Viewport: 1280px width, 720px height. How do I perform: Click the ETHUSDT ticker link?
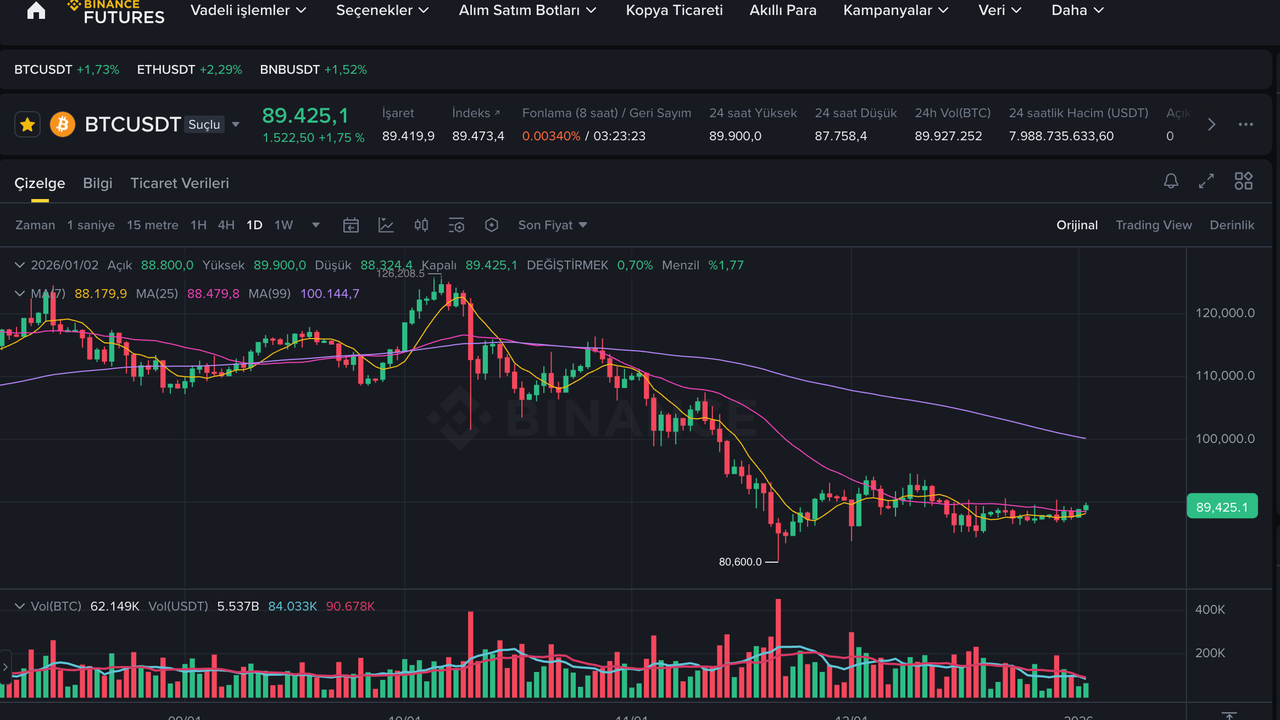click(166, 70)
